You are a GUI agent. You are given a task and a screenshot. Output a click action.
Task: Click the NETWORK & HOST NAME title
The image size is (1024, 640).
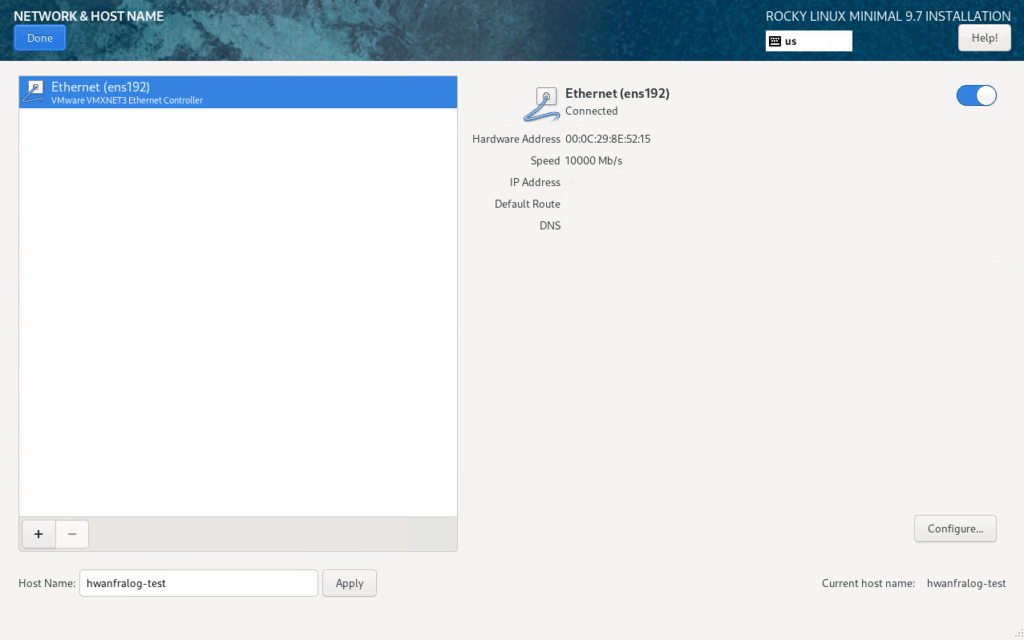(x=89, y=16)
